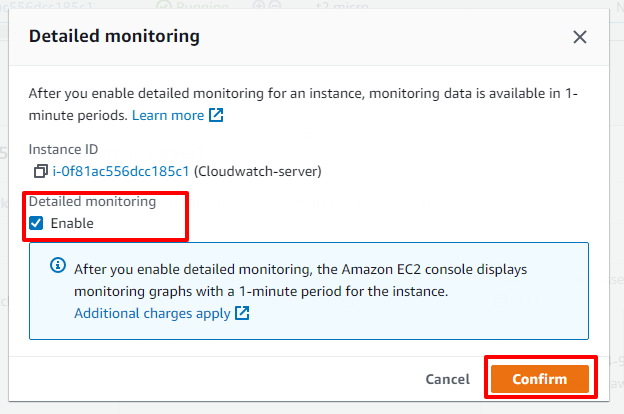Click the Detailed monitoring field label above Enable
The image size is (624, 414).
coord(92,201)
